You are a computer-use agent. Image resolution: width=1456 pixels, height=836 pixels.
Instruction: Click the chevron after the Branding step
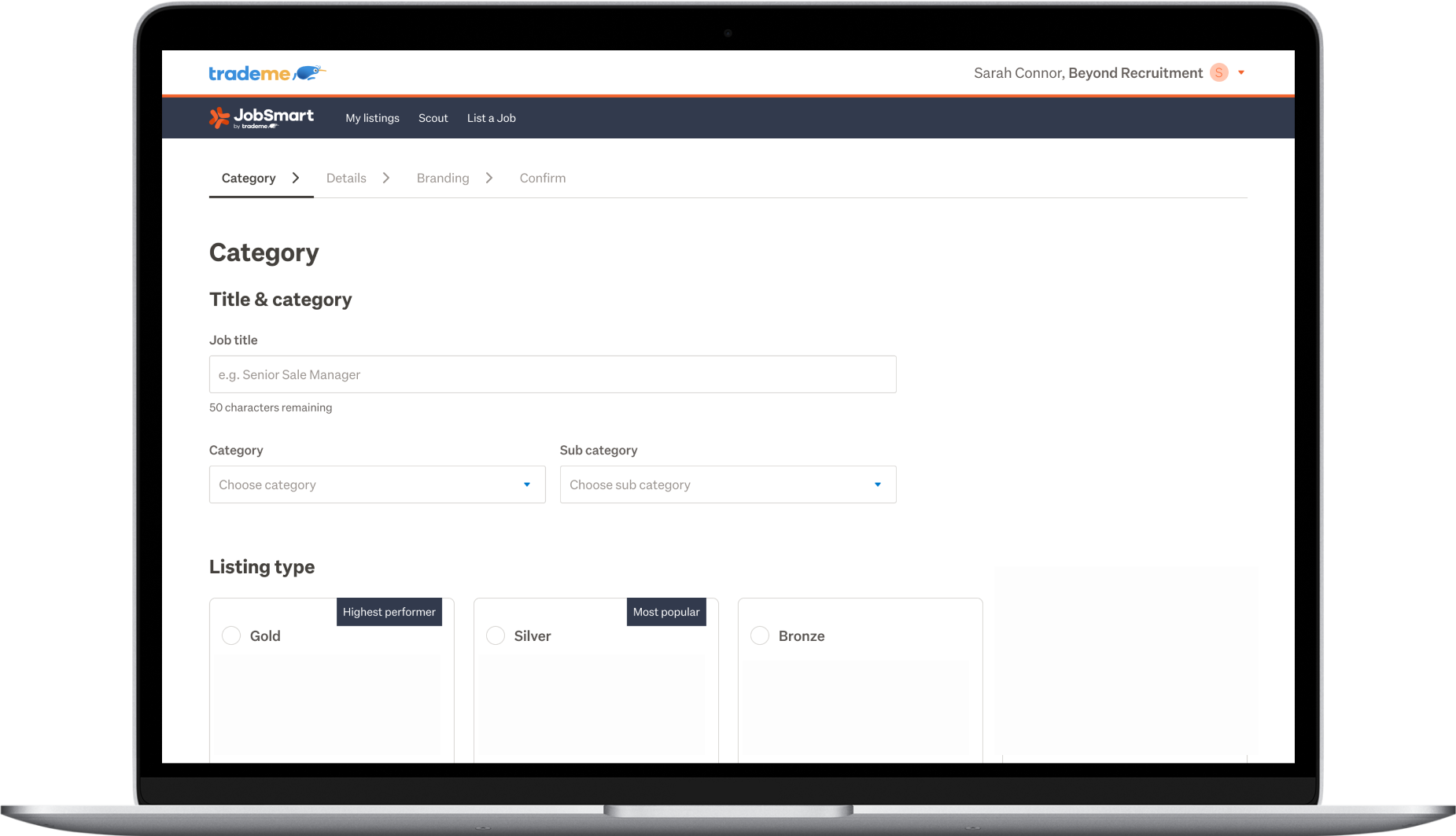pos(489,178)
